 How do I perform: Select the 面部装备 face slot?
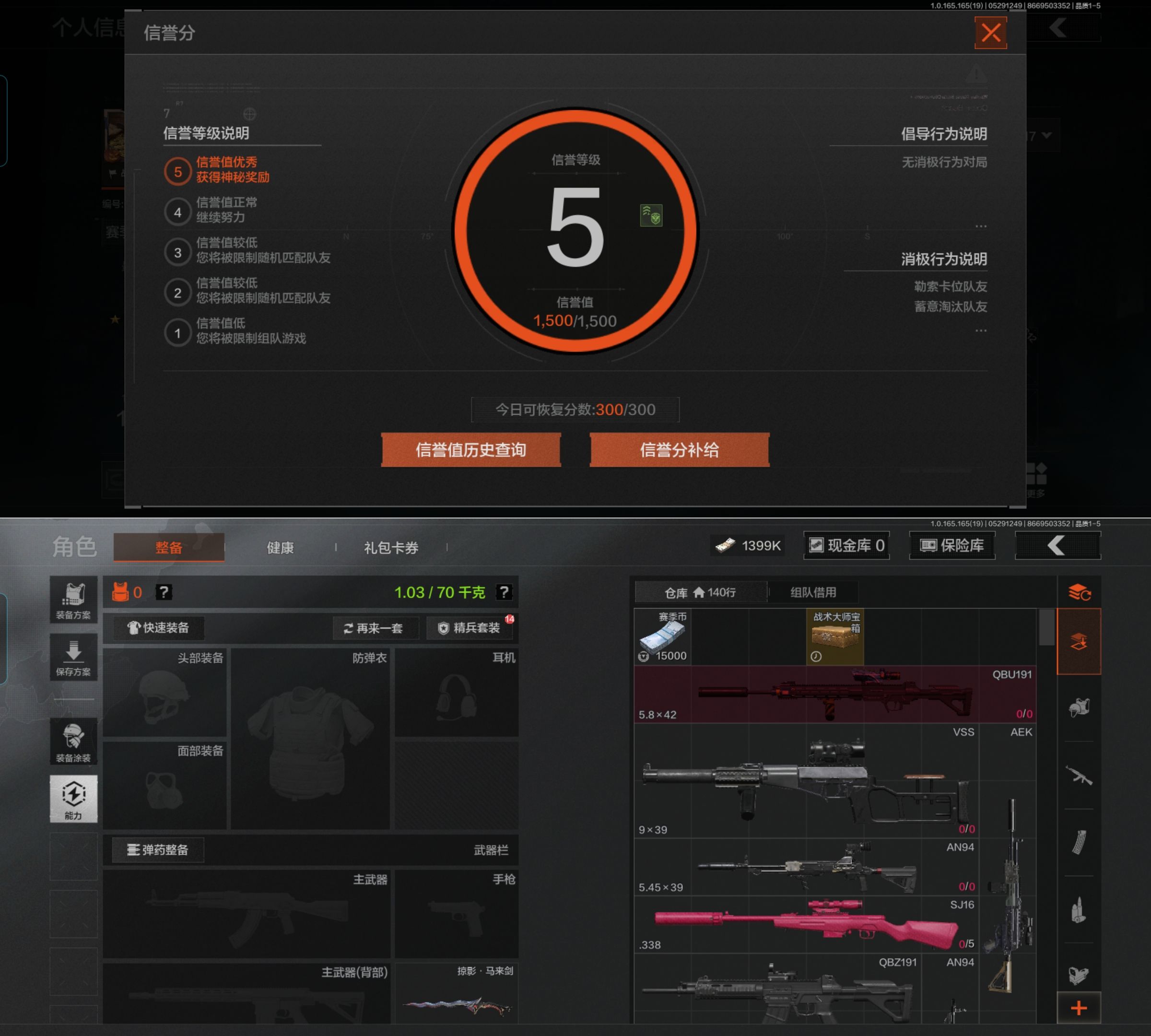click(x=164, y=785)
